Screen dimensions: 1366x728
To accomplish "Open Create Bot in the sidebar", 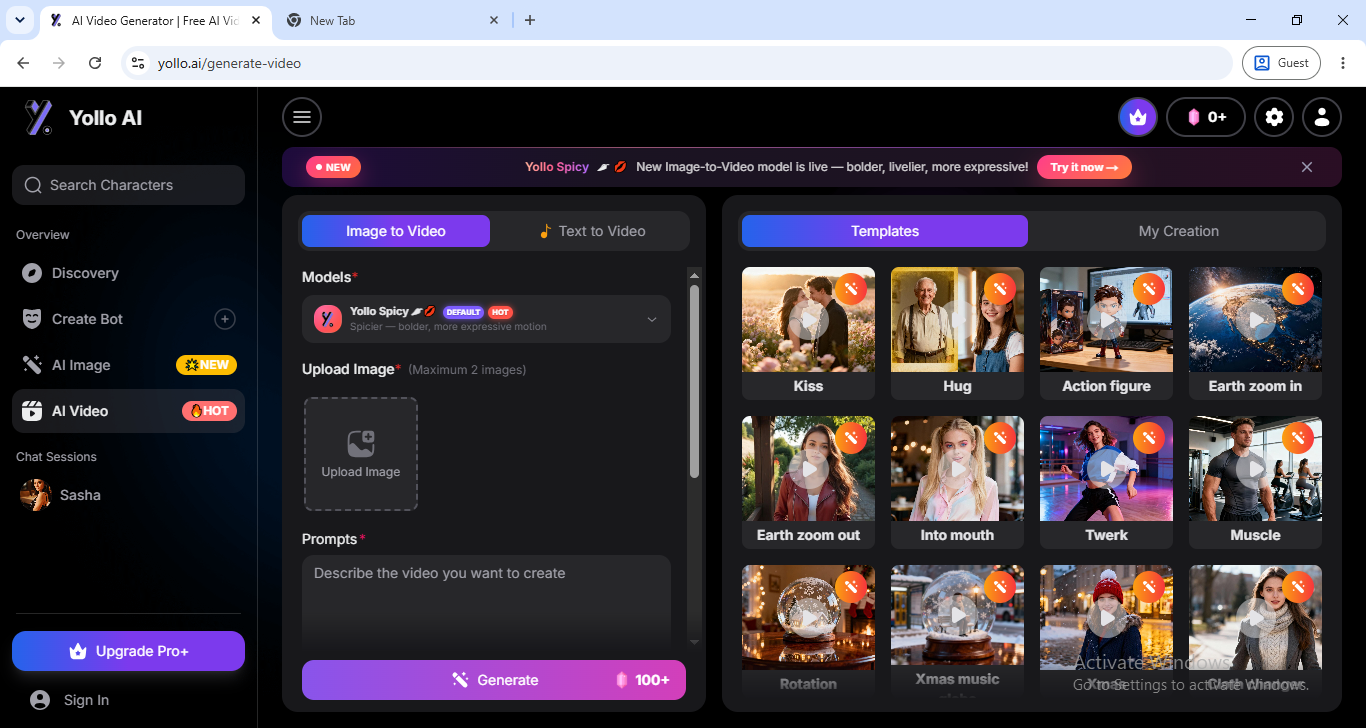I will 128,319.
